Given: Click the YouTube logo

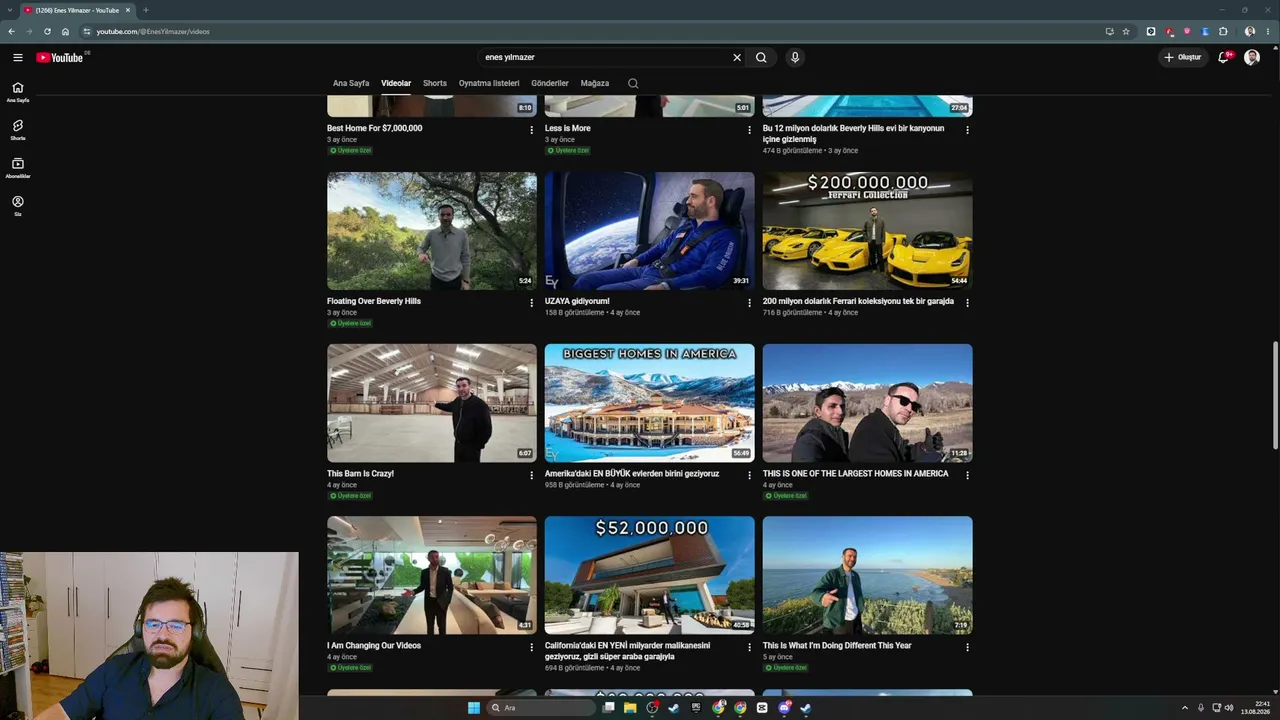Looking at the screenshot, I should 60,57.
